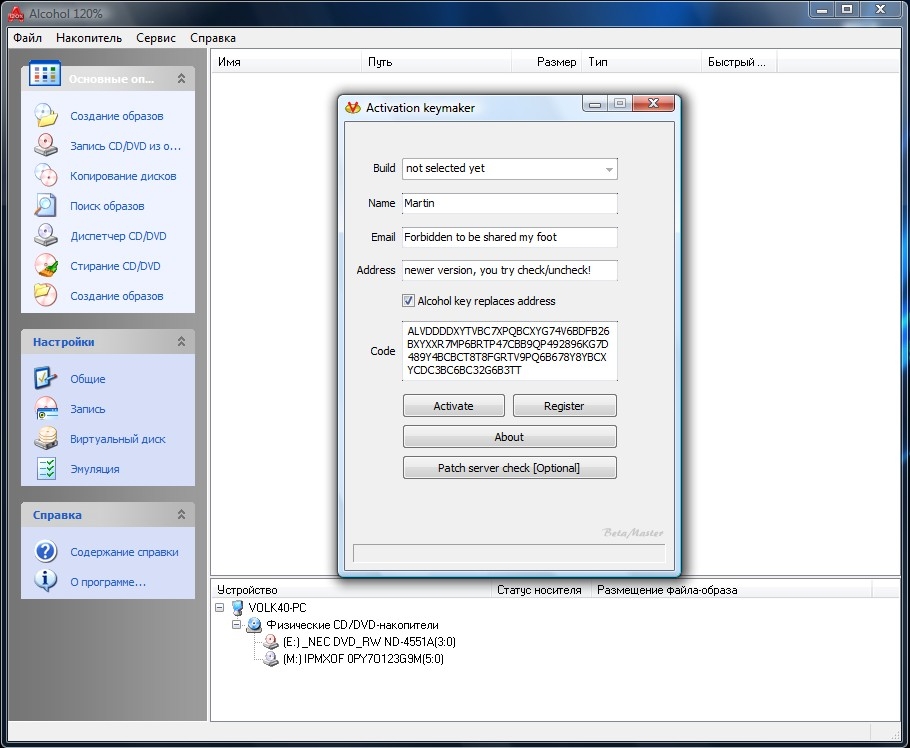Click the Основные операции panel header icon
The height and width of the screenshot is (748, 910).
[45, 74]
